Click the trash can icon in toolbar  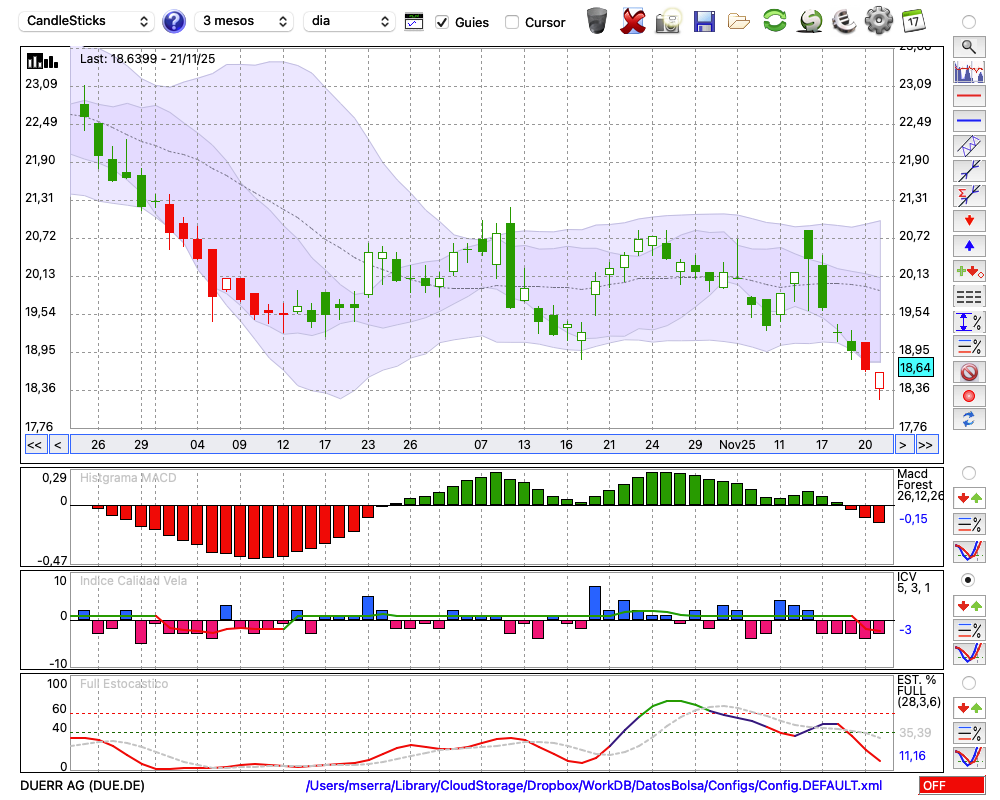[597, 20]
